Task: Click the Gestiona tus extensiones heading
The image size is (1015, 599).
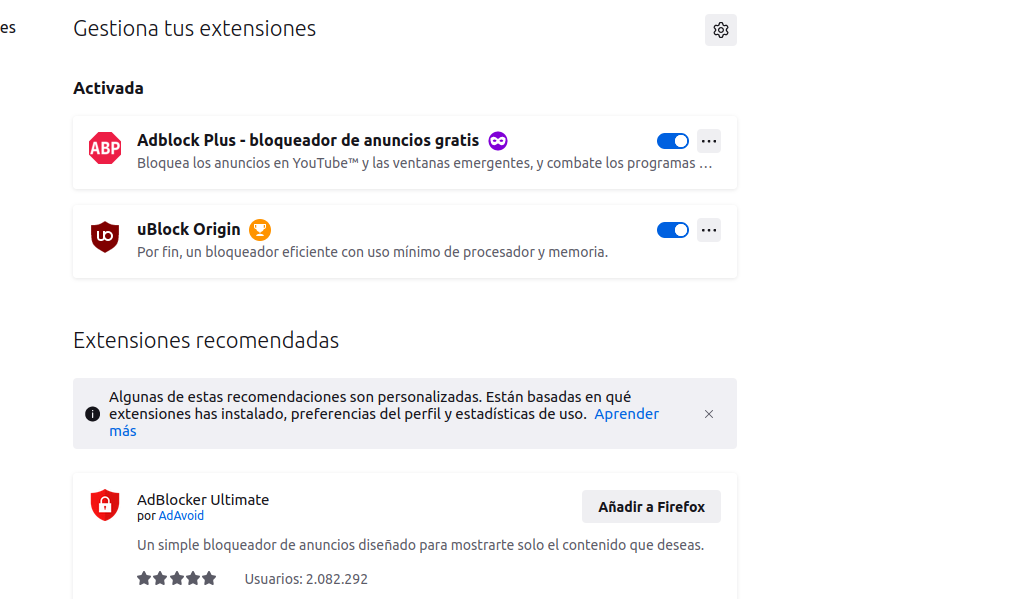Action: 194,28
